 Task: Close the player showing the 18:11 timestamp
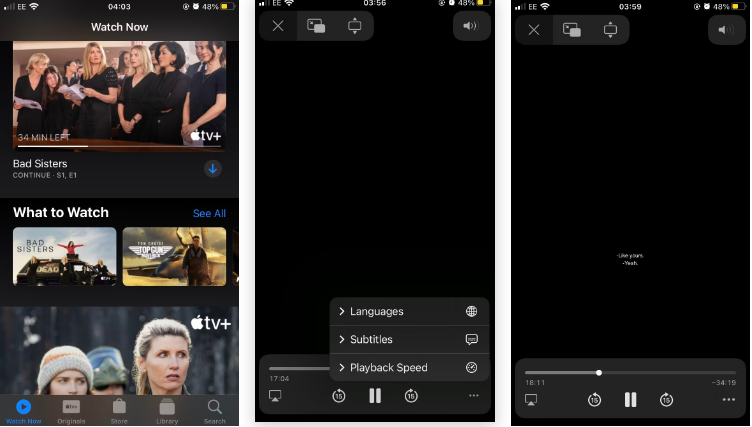click(x=534, y=30)
